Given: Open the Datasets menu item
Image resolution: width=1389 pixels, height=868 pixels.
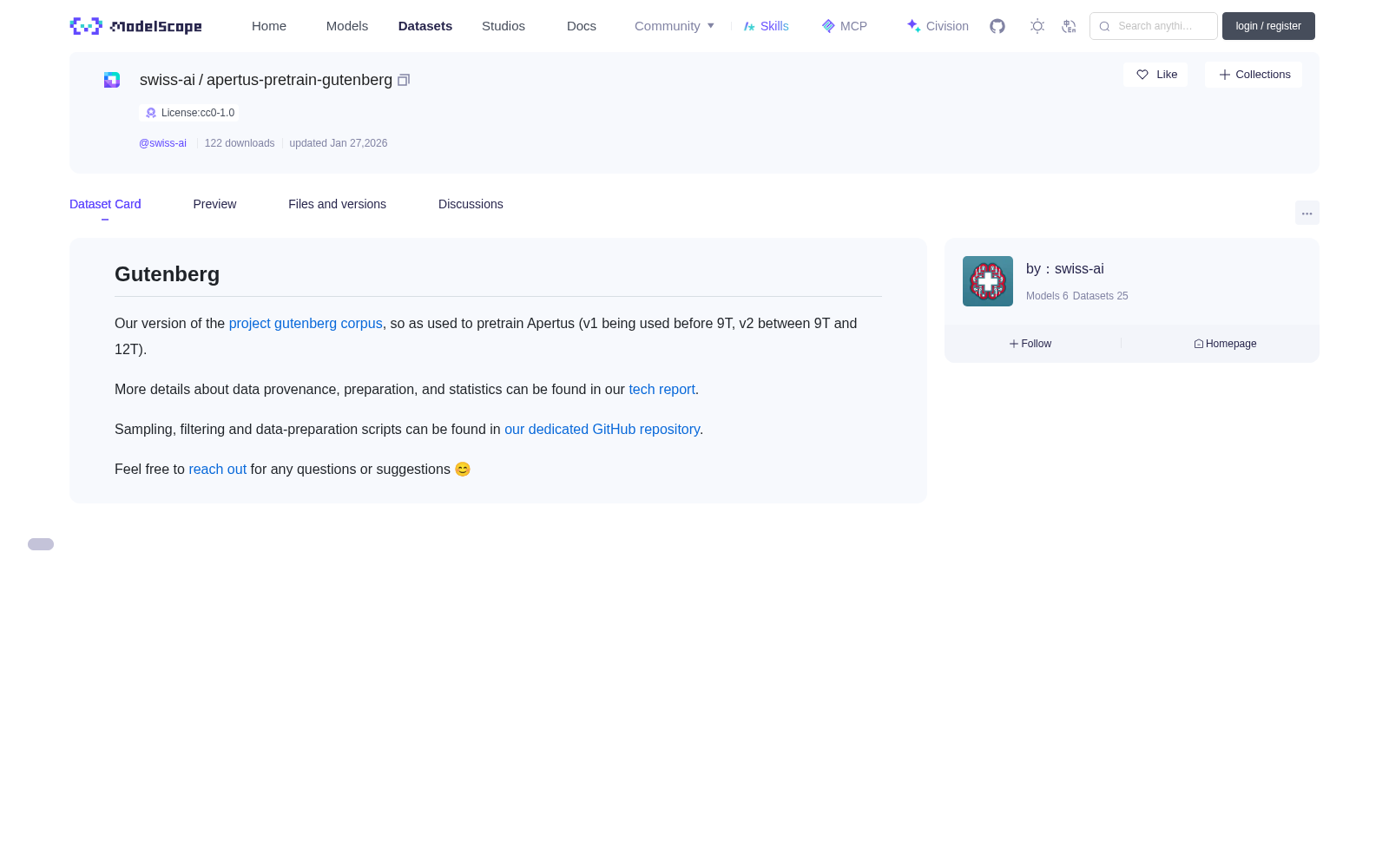Looking at the screenshot, I should [x=425, y=26].
